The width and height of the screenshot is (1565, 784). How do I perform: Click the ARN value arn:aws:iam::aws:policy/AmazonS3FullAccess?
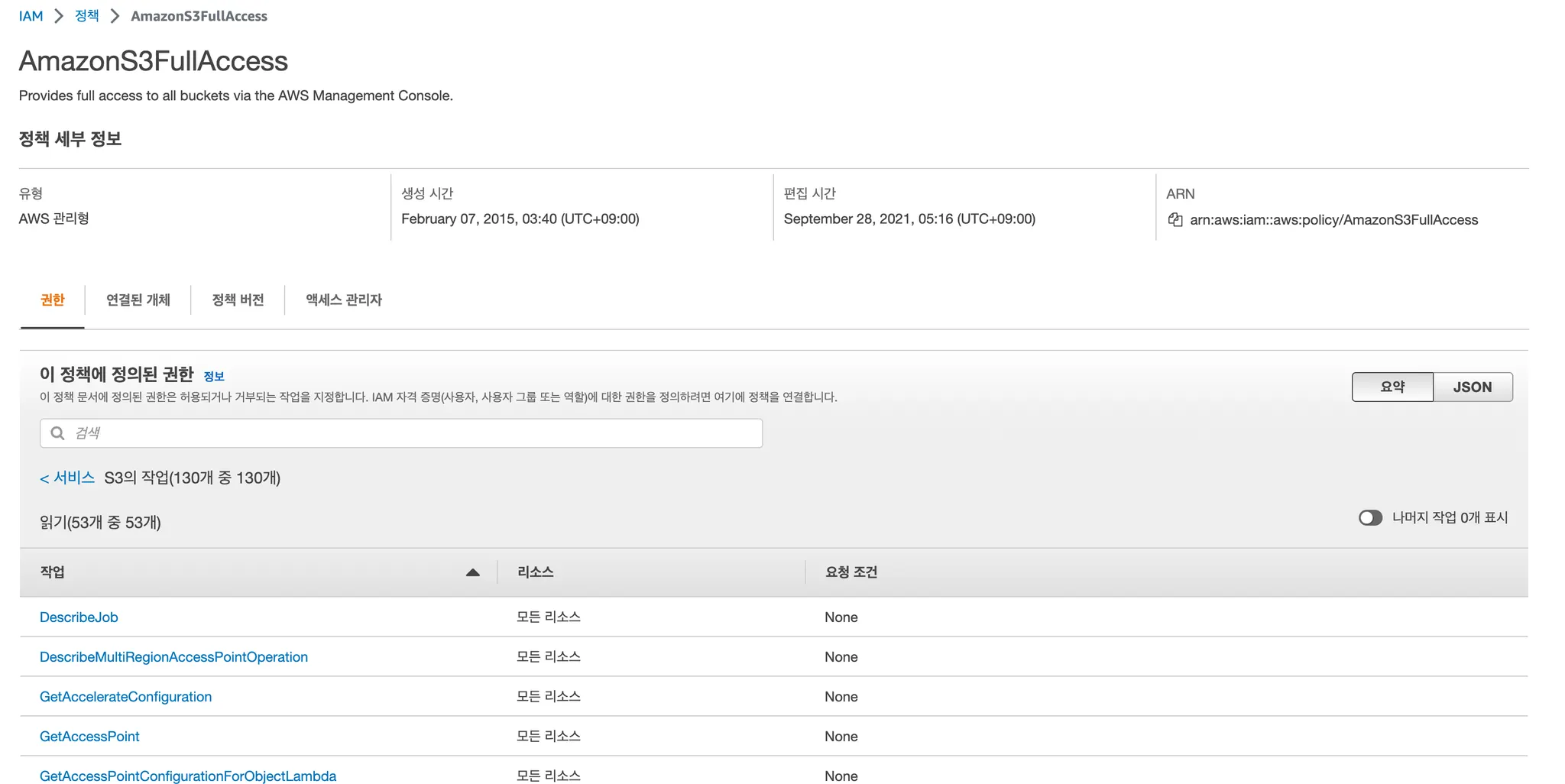point(1334,220)
